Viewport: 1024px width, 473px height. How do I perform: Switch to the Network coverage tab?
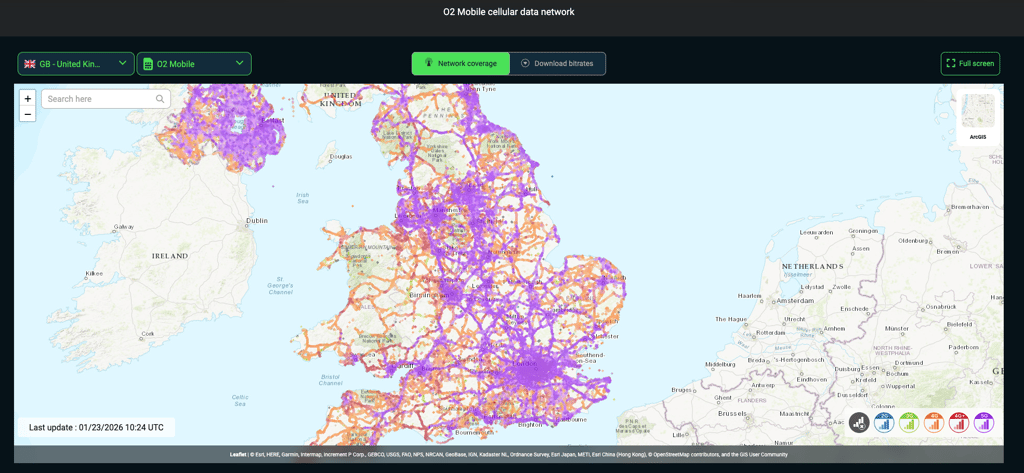click(460, 64)
